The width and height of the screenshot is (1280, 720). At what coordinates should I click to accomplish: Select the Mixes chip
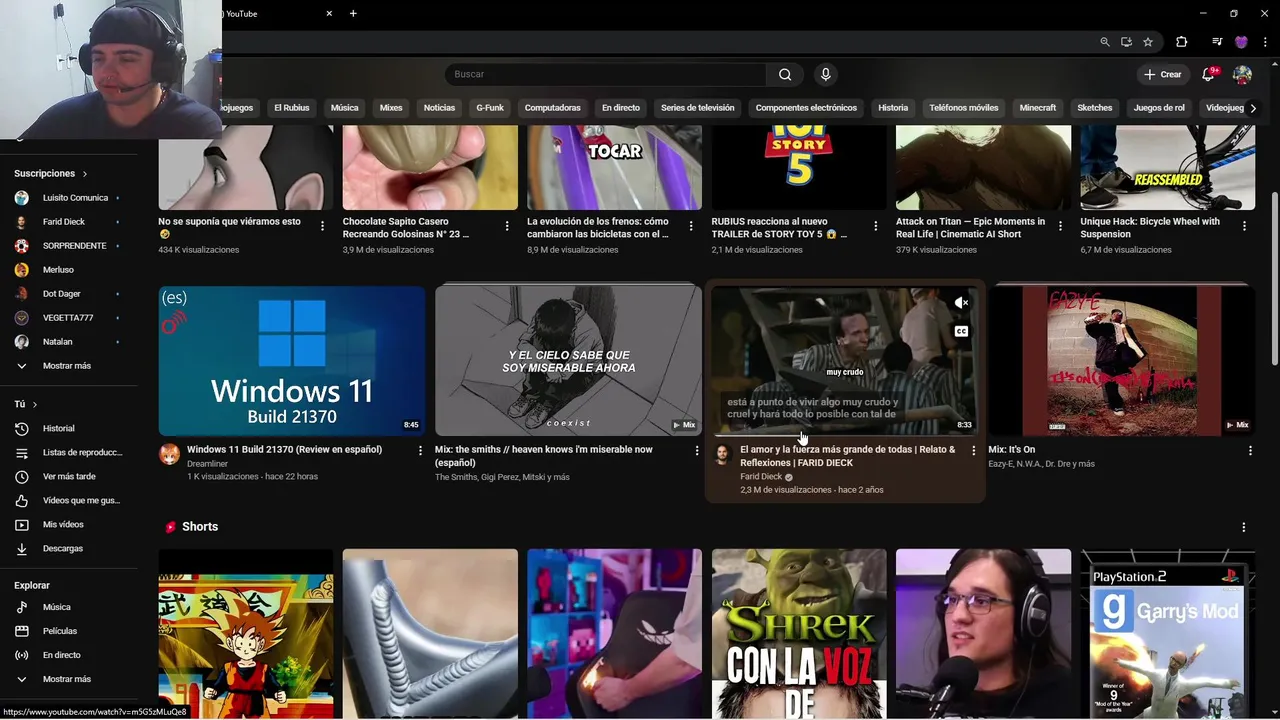[391, 108]
